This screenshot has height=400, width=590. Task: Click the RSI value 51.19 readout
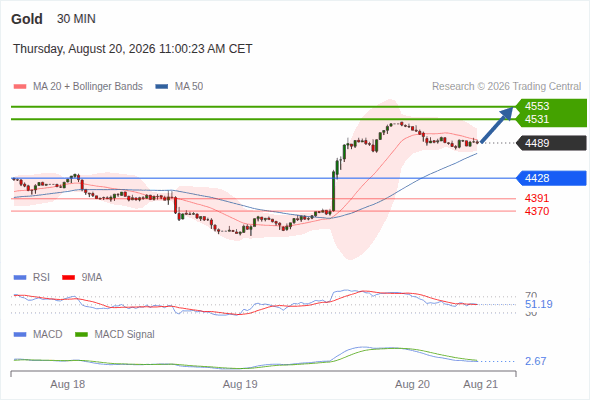click(539, 304)
